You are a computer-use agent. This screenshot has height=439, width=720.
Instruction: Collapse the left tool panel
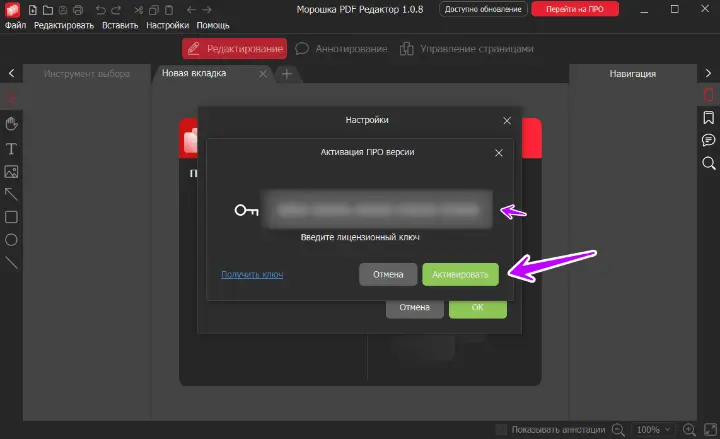click(11, 73)
